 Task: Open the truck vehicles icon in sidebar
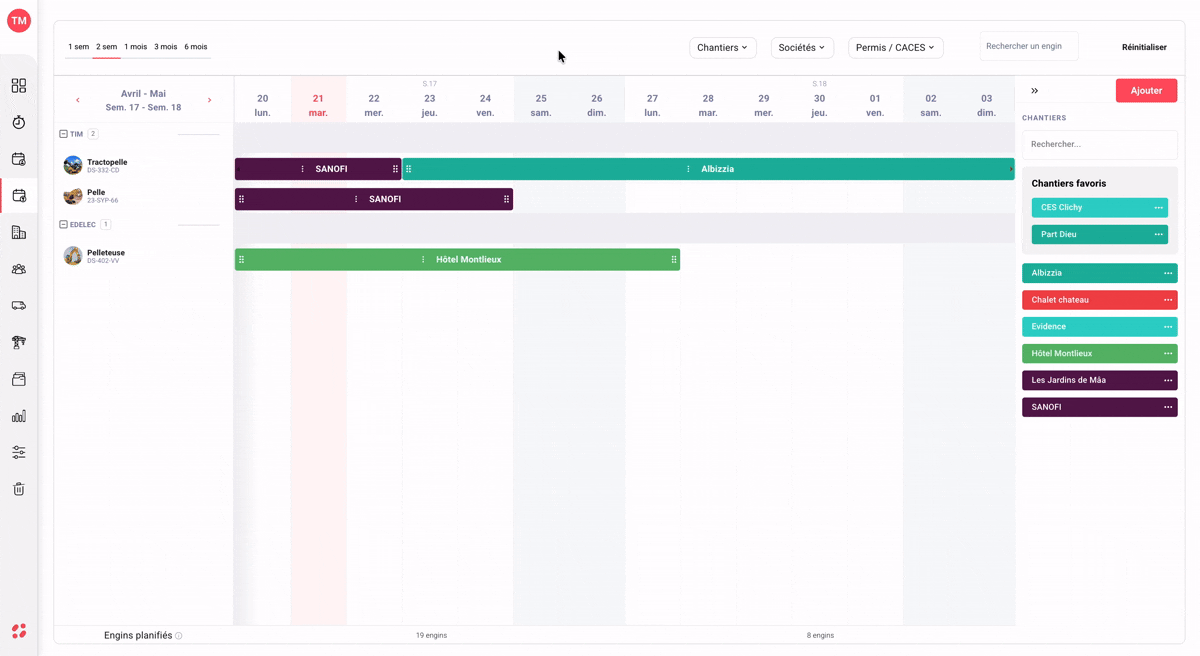(x=18, y=306)
